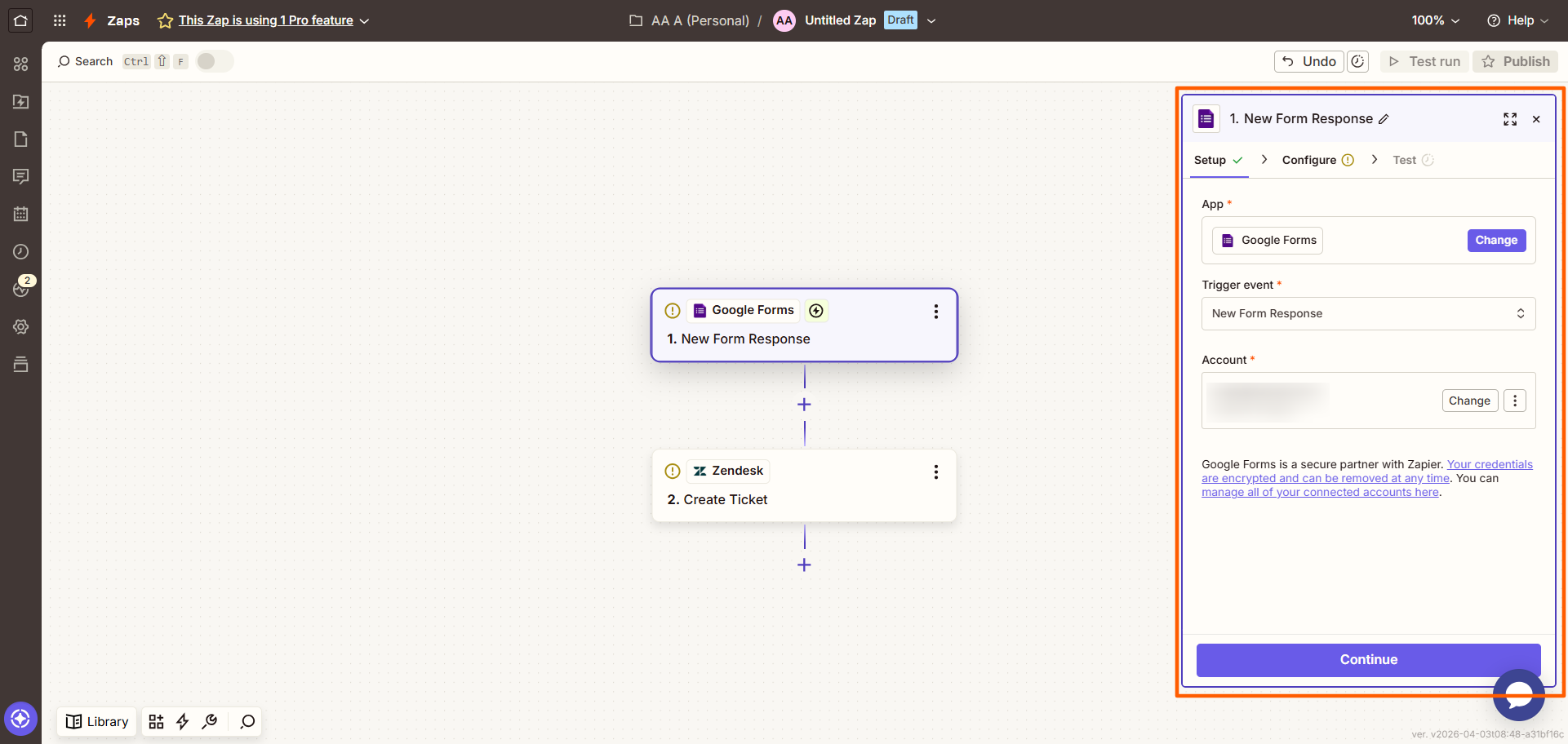Image resolution: width=1568 pixels, height=744 pixels.
Task: Open the gear settings icon in sidebar
Action: (20, 326)
